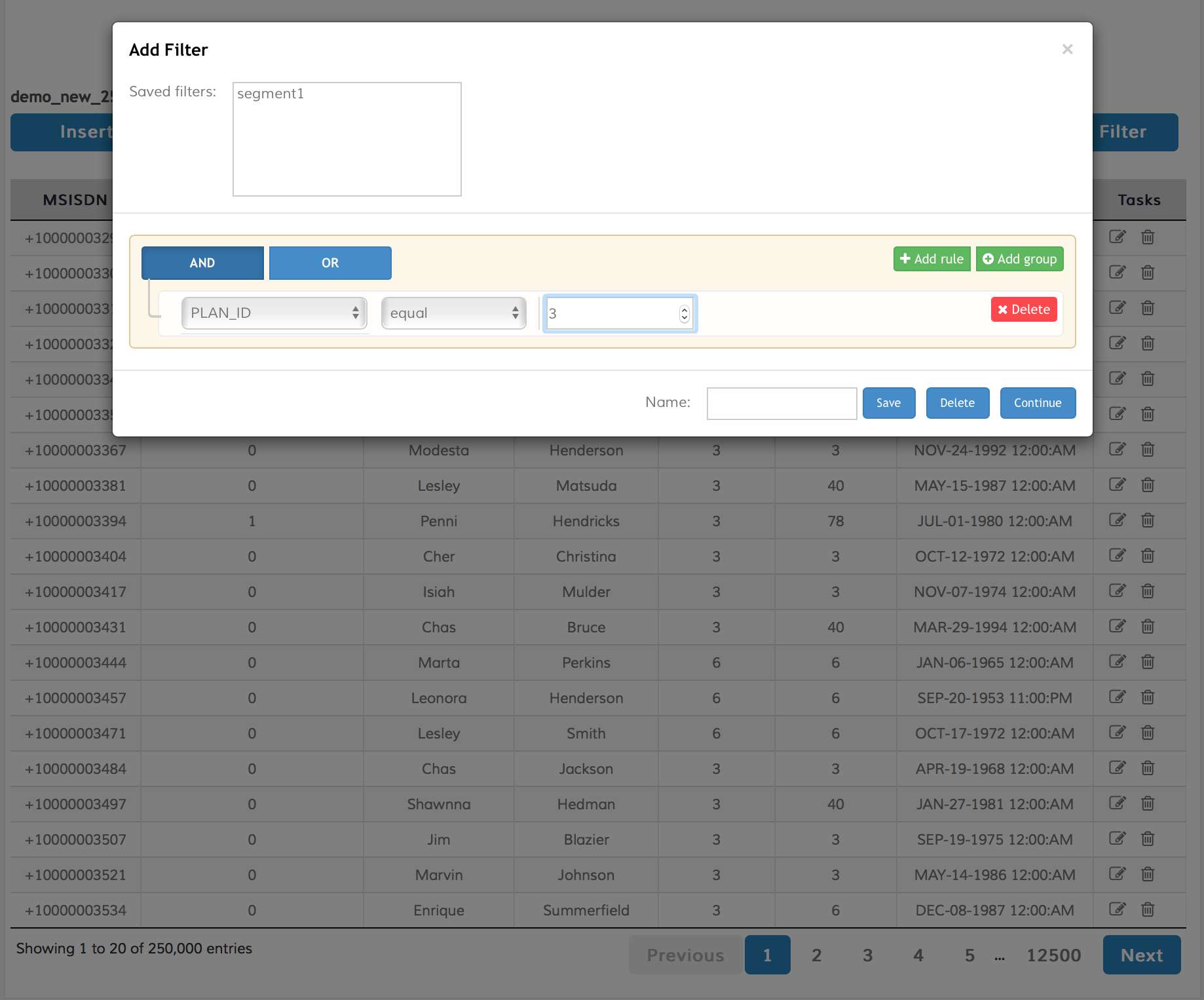
Task: Click the filter Name input field
Action: coord(781,403)
